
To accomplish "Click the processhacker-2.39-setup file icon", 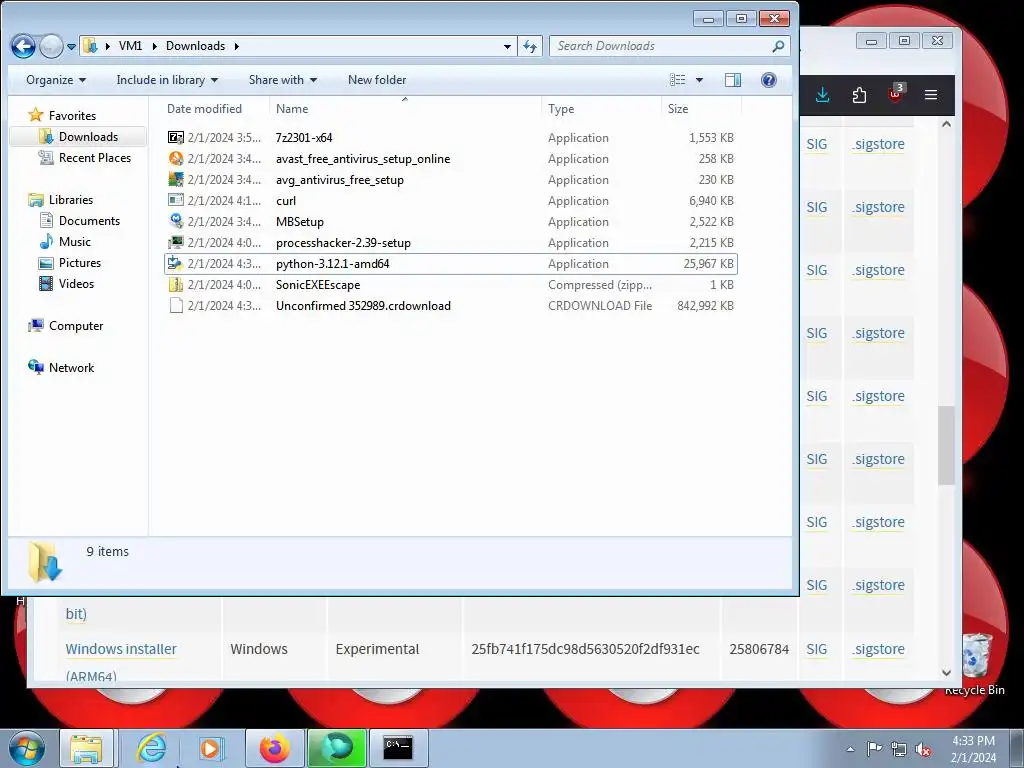I will click(x=176, y=242).
